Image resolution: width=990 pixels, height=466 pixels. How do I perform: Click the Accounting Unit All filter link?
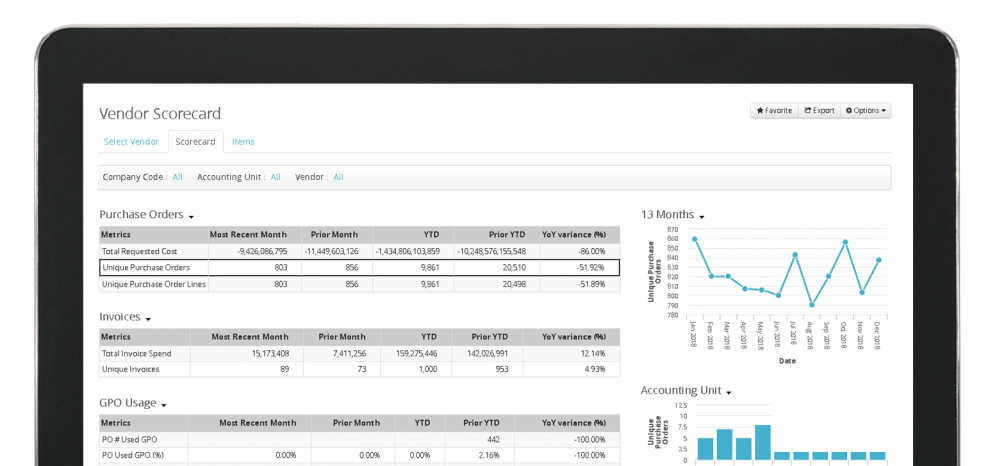(275, 177)
